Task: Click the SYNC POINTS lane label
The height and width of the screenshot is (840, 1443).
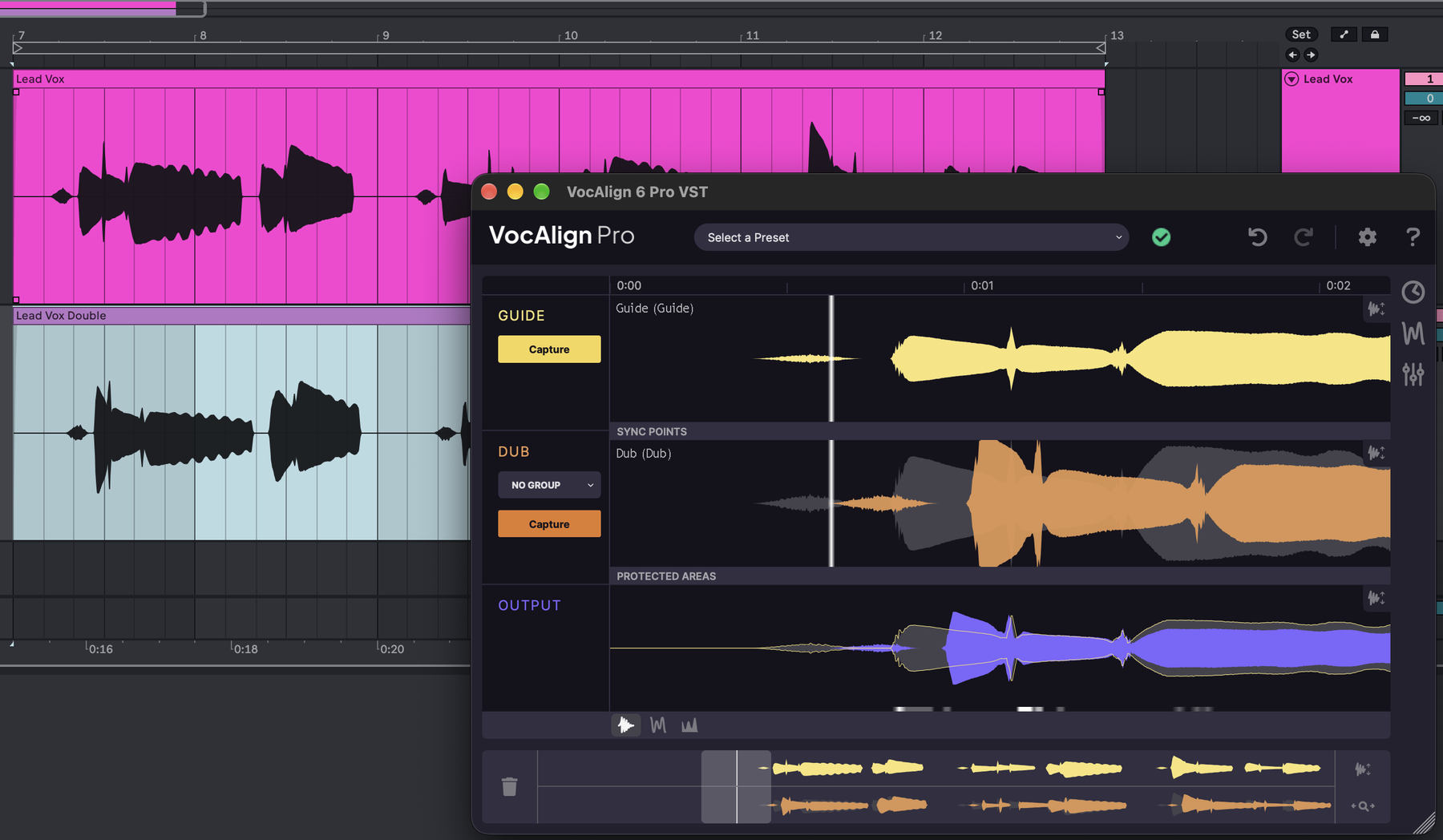Action: tap(652, 431)
